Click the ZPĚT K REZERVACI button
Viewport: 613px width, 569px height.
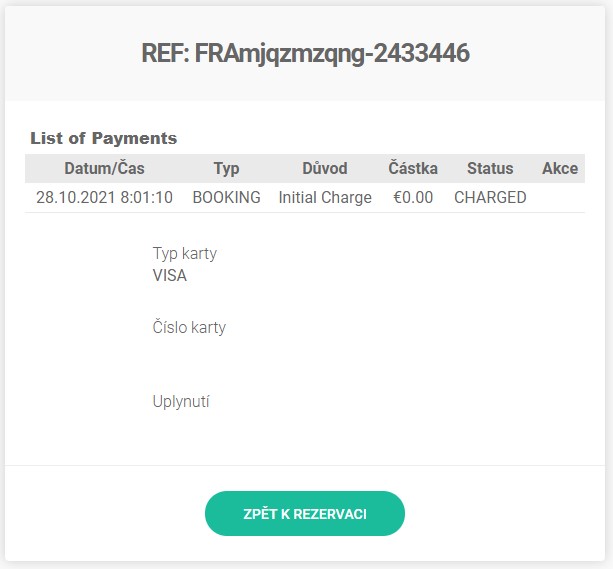(x=305, y=514)
